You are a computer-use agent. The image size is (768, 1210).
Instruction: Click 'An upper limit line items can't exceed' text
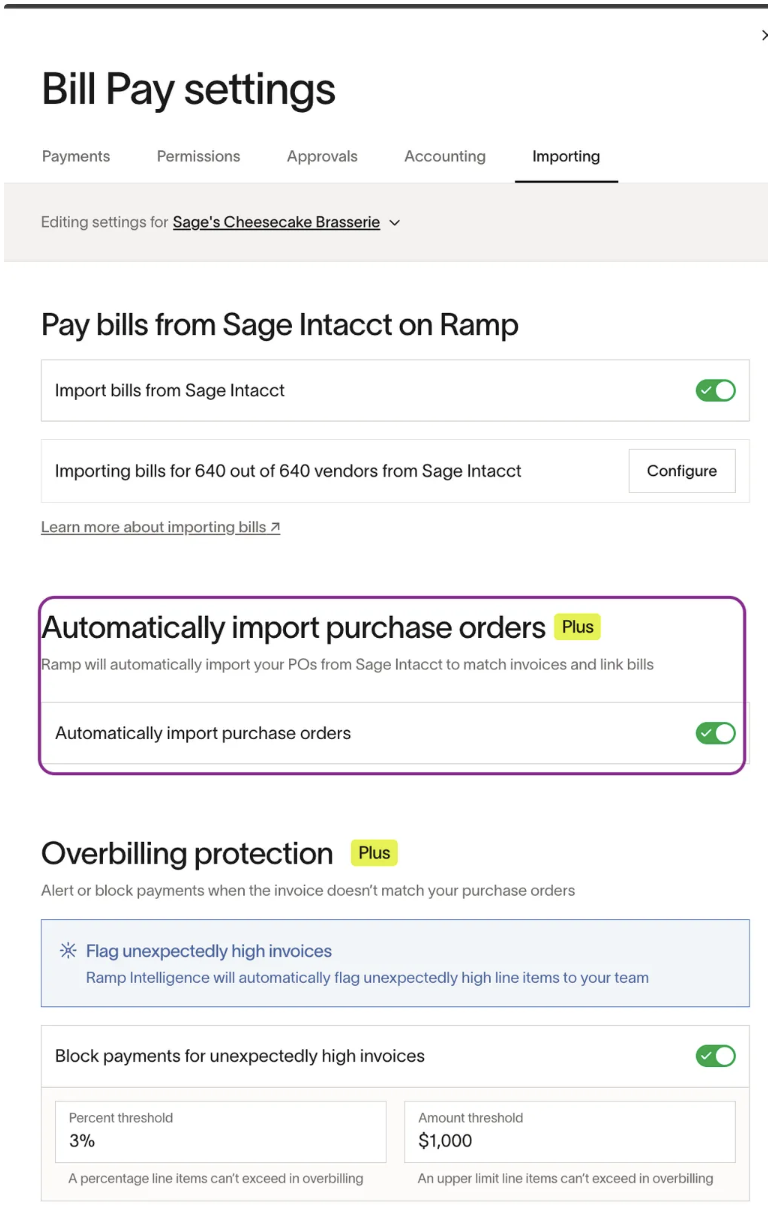[566, 1179]
